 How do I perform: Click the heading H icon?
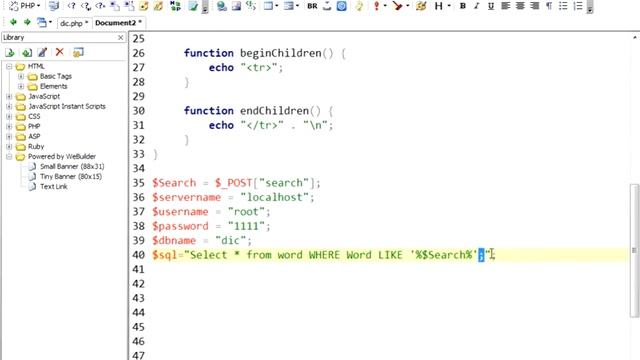(438, 6)
